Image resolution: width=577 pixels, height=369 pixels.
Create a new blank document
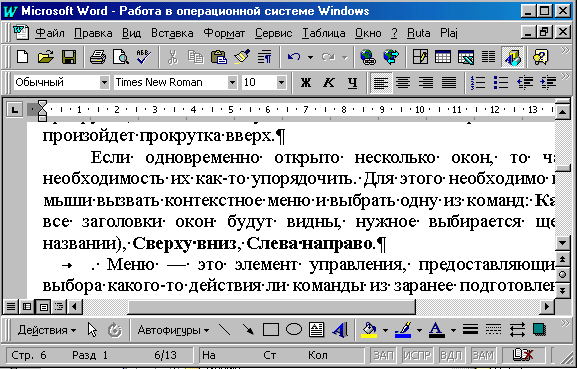click(23, 57)
